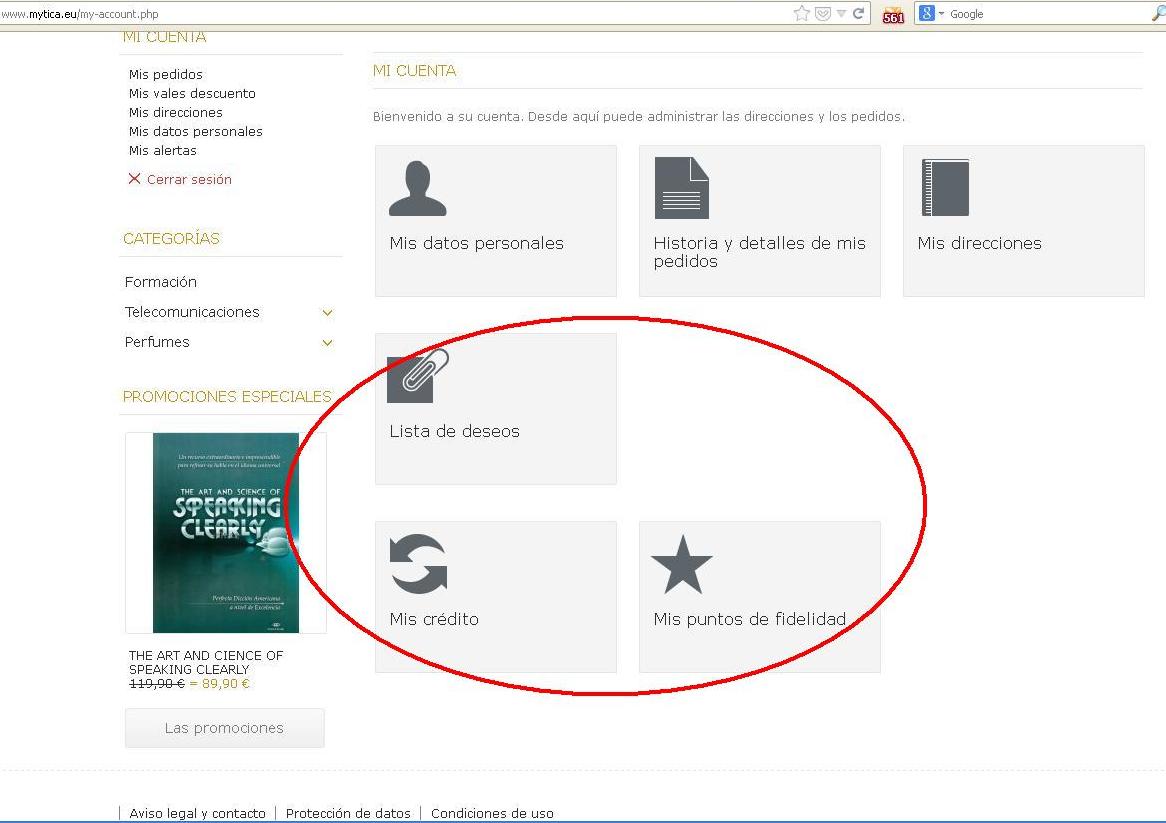Click the red X logout icon
Image resolution: width=1166 pixels, height=823 pixels.
pyautogui.click(x=134, y=178)
